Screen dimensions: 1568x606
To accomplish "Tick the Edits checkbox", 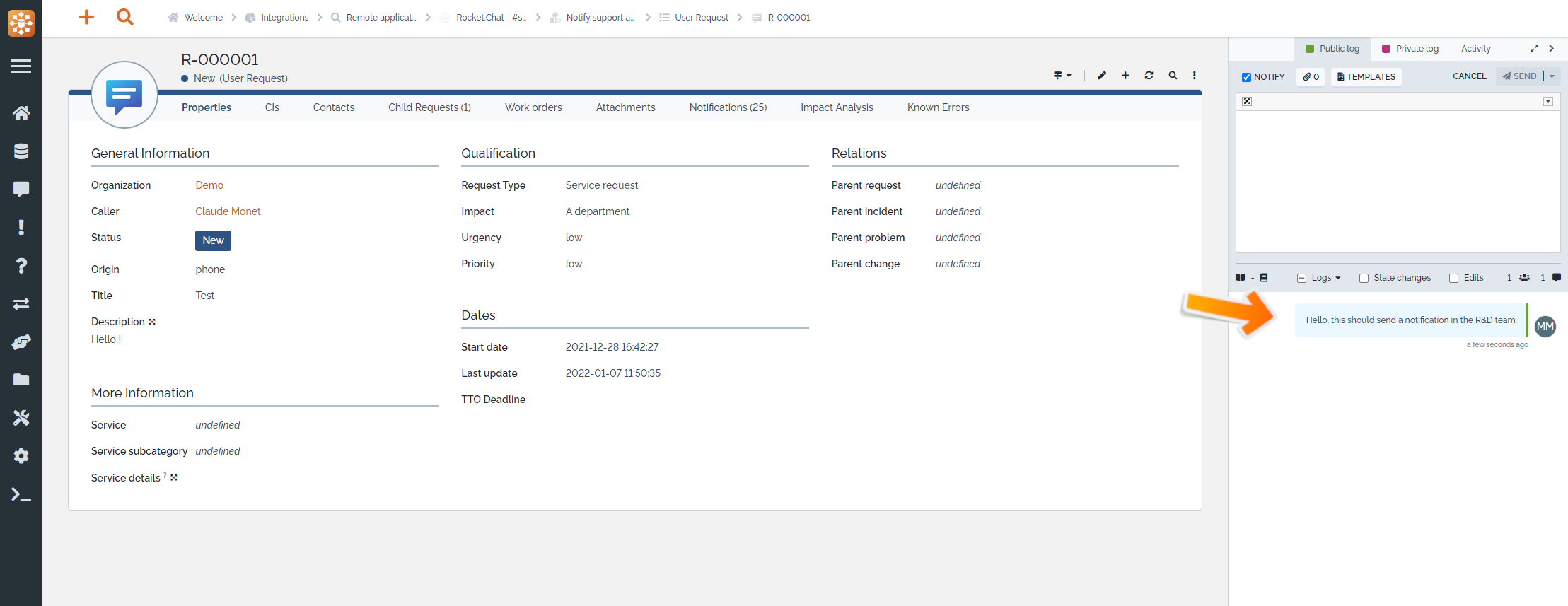I will click(x=1453, y=278).
